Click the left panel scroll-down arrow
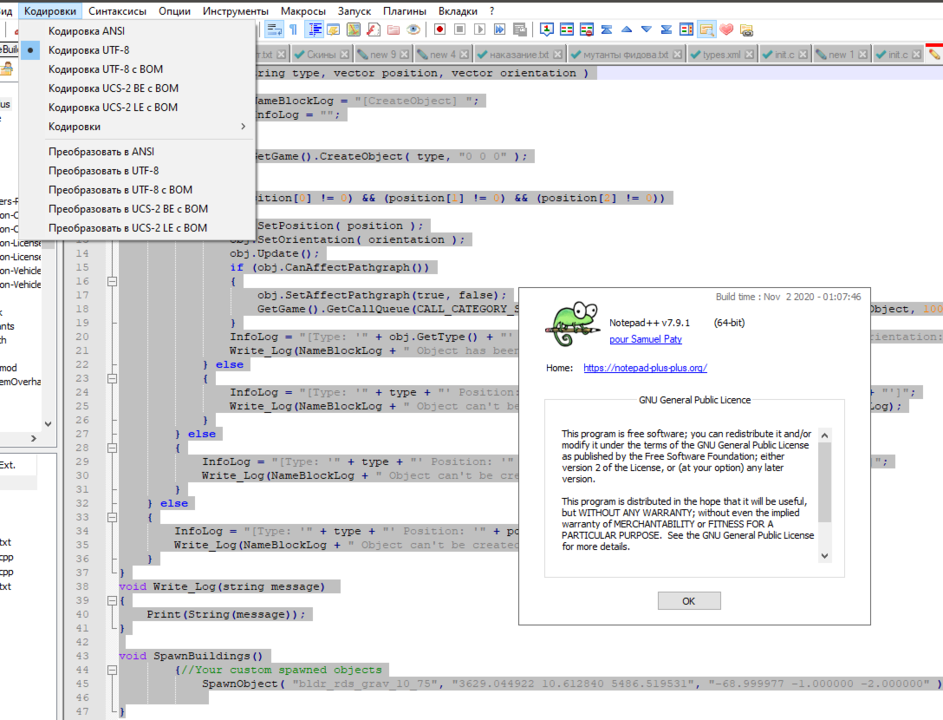Image resolution: width=943 pixels, height=720 pixels. tap(48, 423)
